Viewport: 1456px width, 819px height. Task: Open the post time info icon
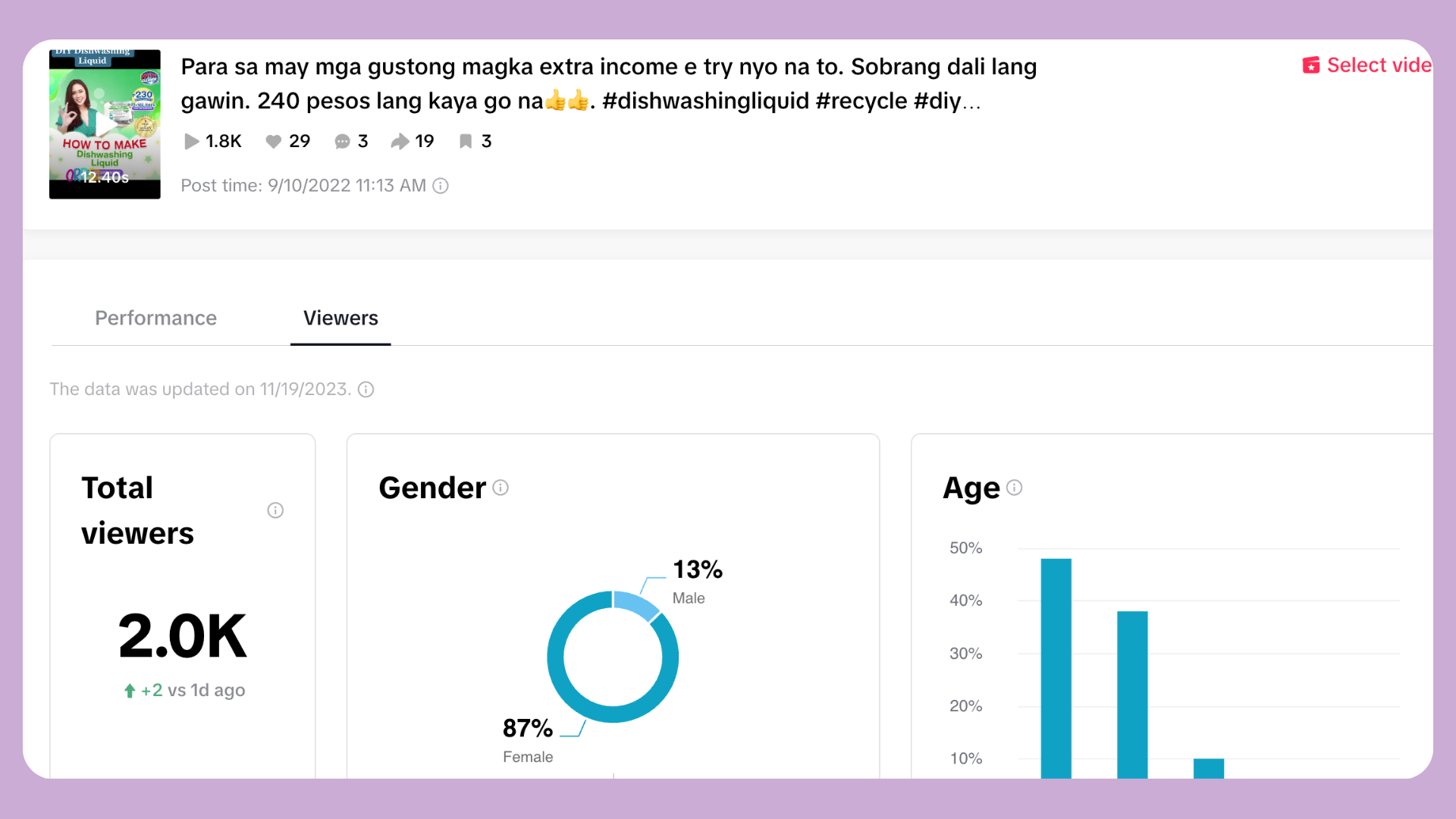click(x=441, y=186)
